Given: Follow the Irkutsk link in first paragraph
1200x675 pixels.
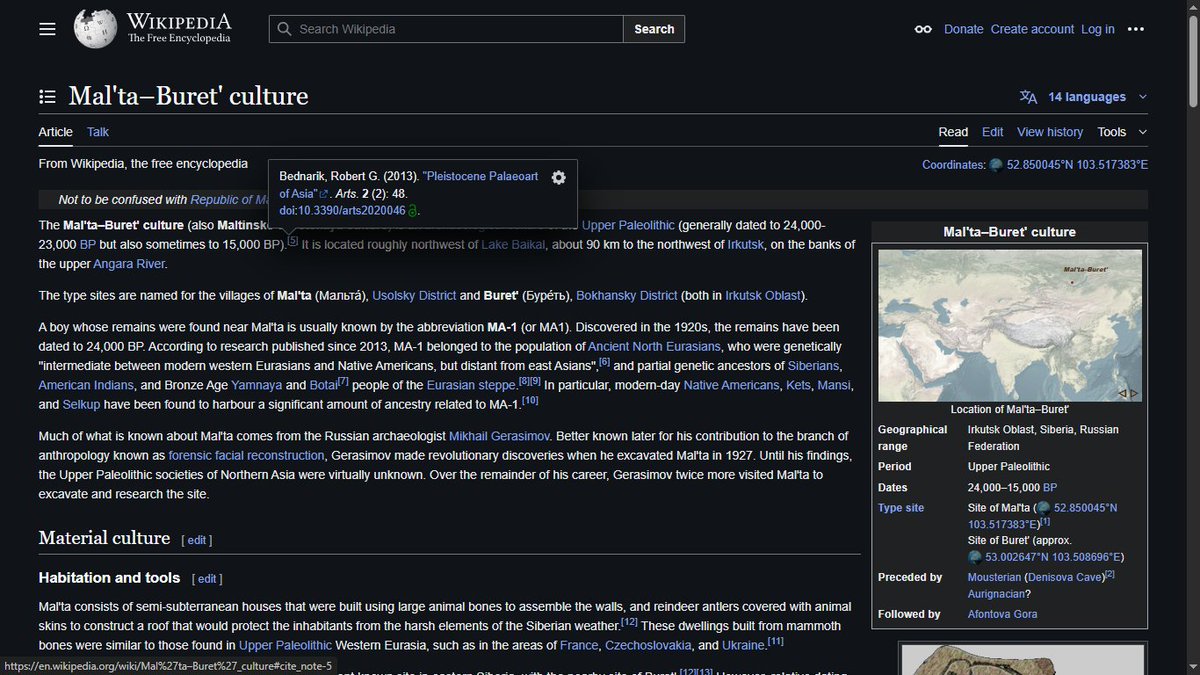Looking at the screenshot, I should tap(747, 245).
